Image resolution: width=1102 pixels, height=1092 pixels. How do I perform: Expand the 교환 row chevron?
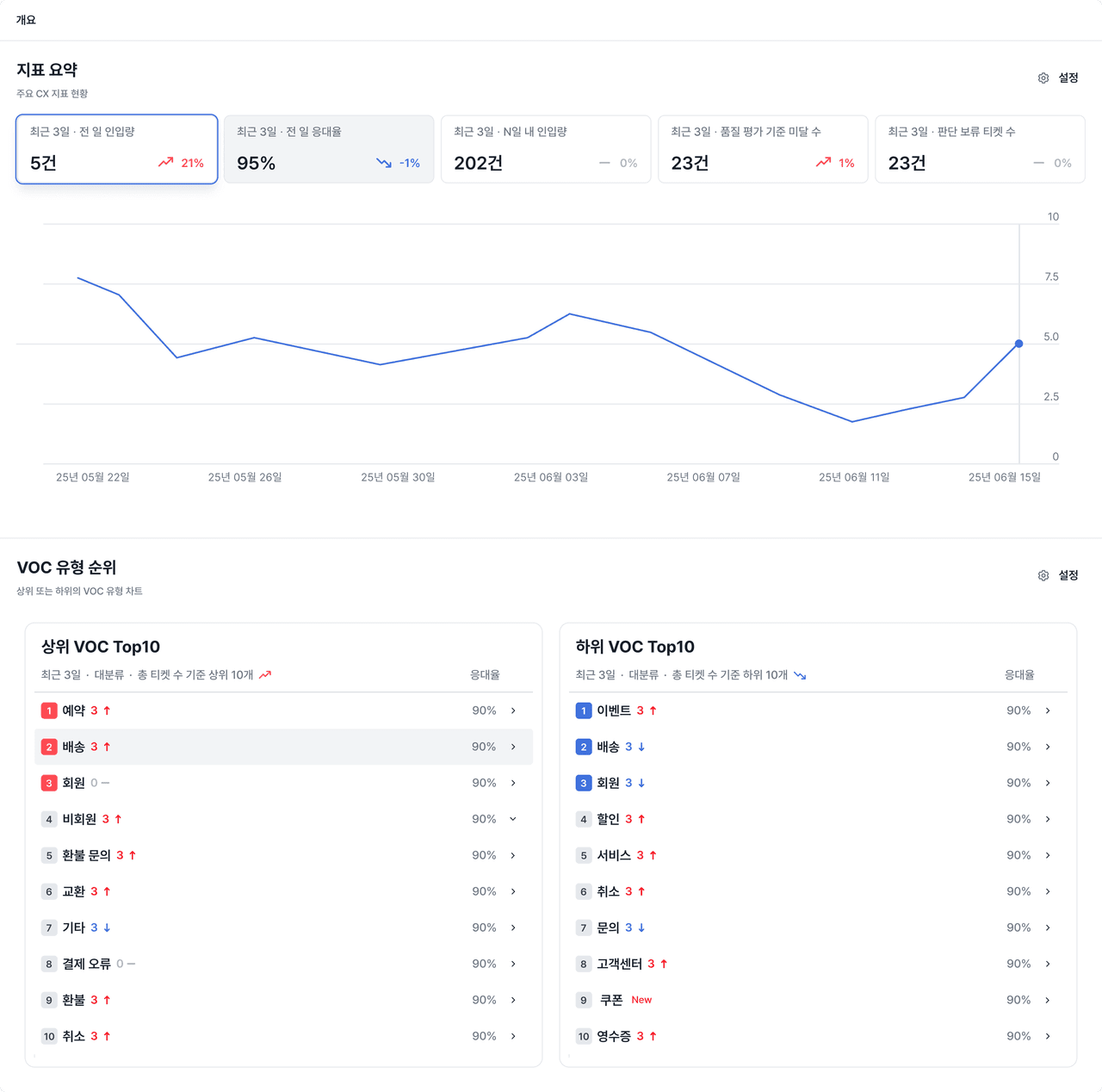(513, 891)
